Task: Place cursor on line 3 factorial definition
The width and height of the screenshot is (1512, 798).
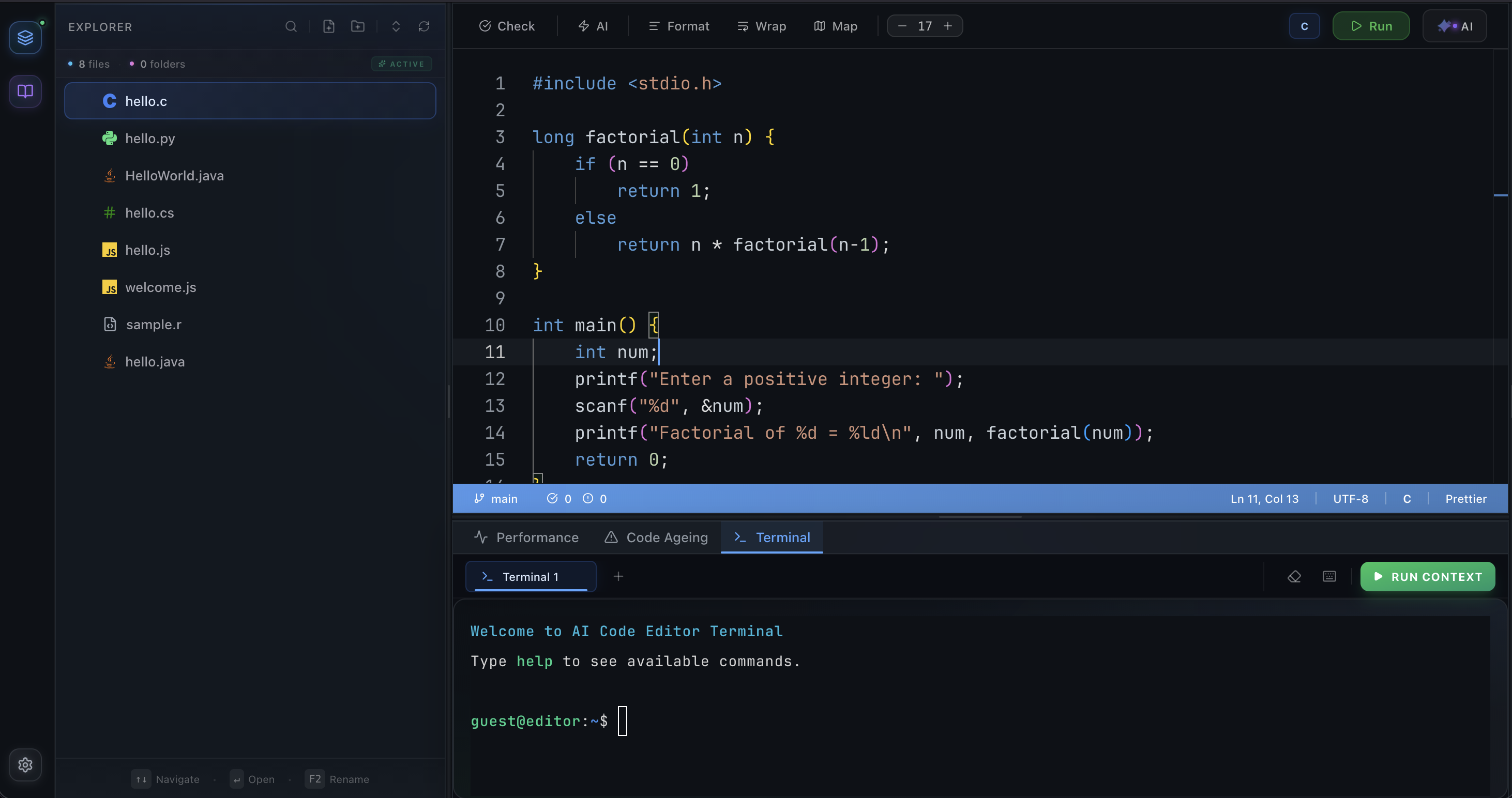Action: (x=654, y=137)
